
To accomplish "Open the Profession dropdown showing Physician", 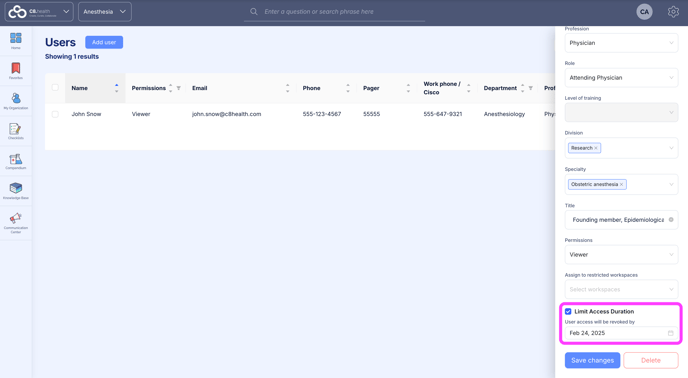I will (621, 43).
